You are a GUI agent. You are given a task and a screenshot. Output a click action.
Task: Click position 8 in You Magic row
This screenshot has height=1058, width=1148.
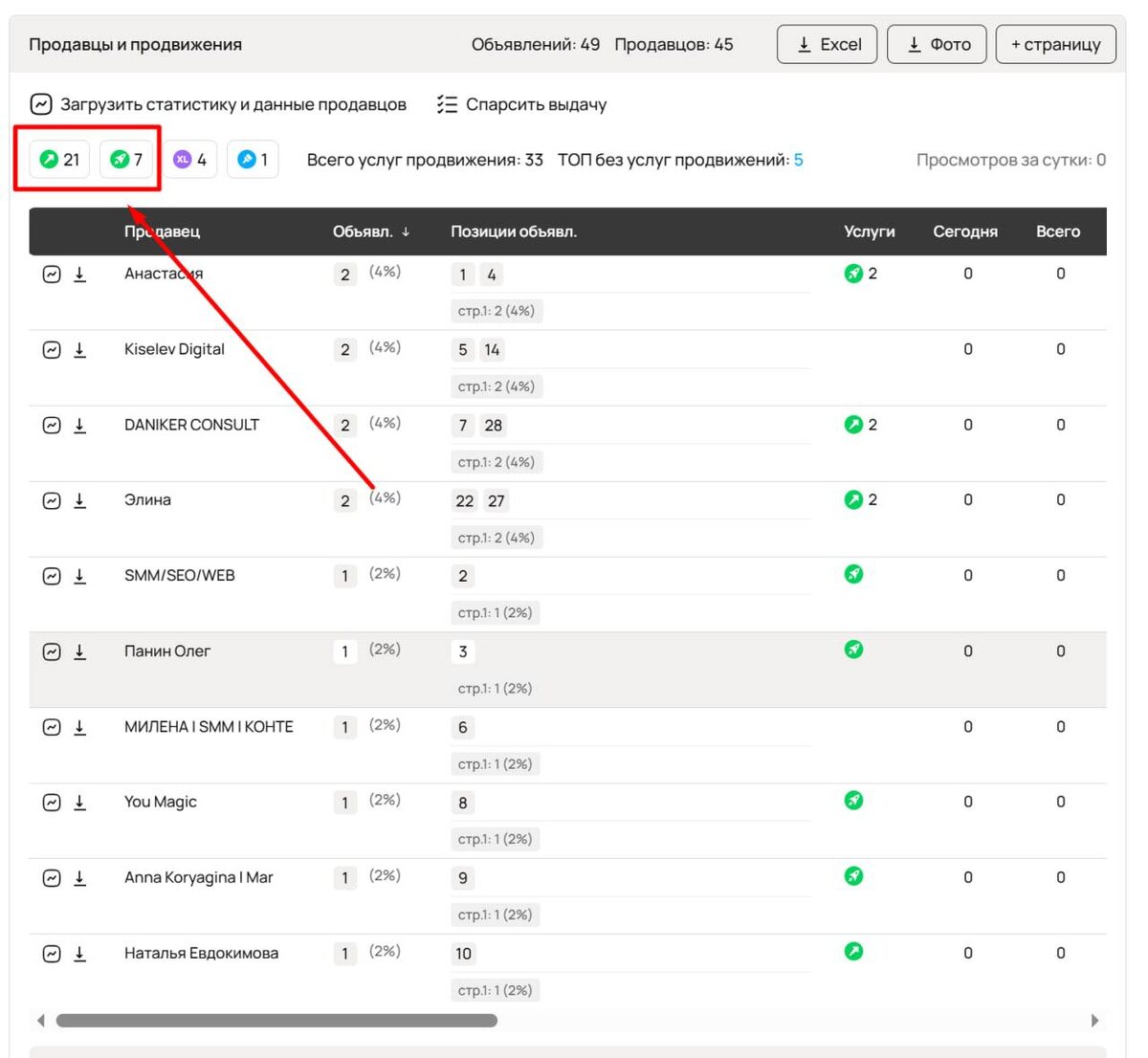463,804
